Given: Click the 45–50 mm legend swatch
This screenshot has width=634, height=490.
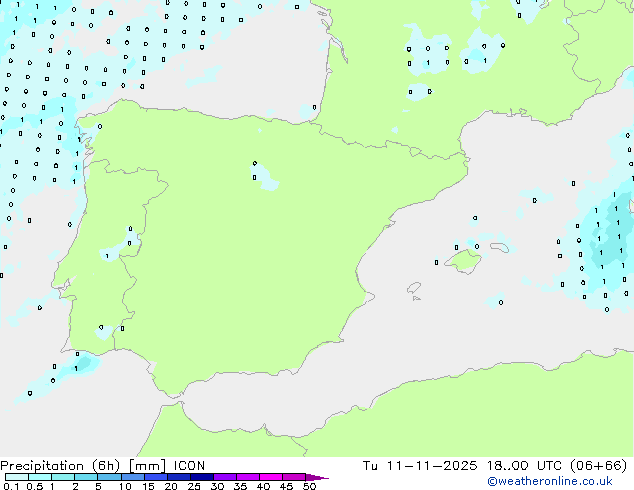Looking at the screenshot, I should [294, 477].
